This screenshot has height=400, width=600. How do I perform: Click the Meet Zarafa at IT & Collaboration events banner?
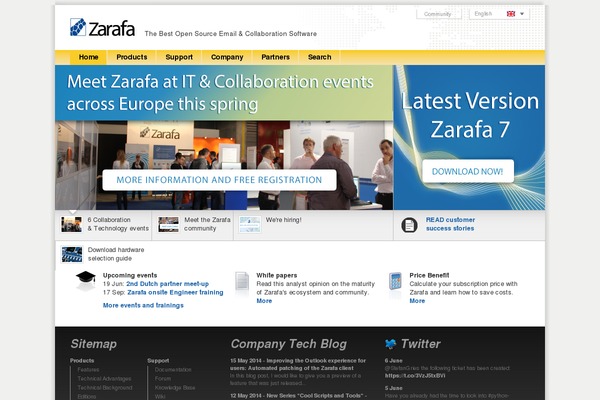click(x=224, y=93)
